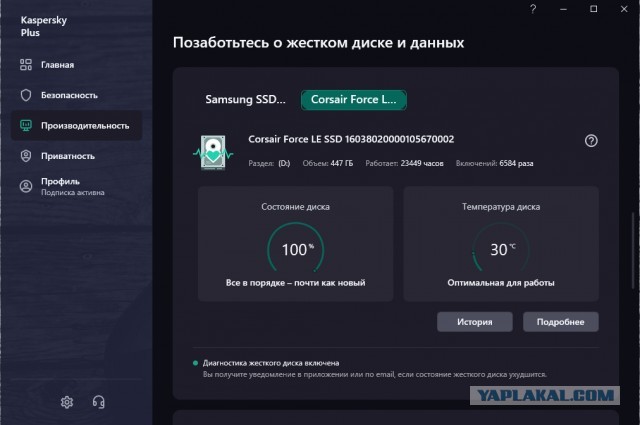
Task: Open the Профиль section
Action: click(76, 186)
